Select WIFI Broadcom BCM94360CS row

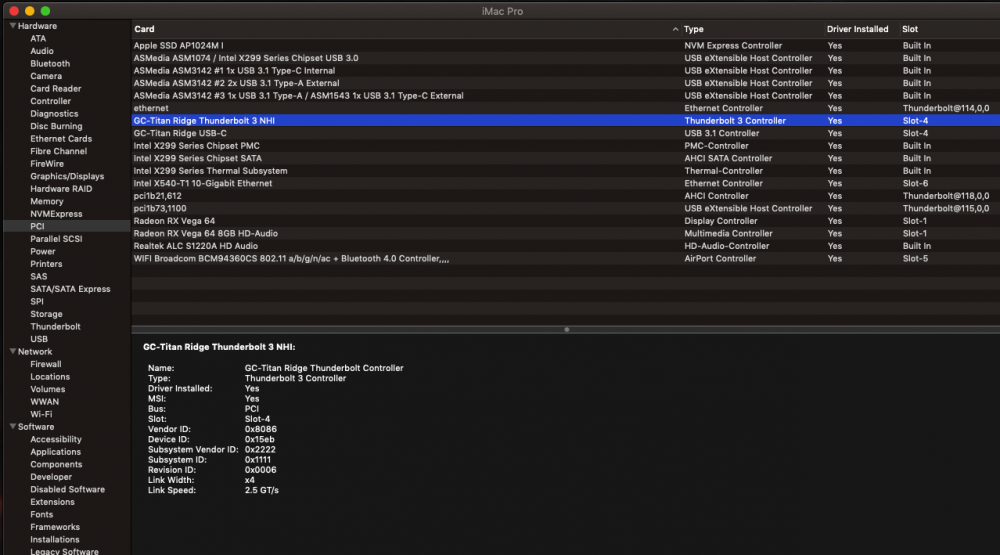pos(566,258)
